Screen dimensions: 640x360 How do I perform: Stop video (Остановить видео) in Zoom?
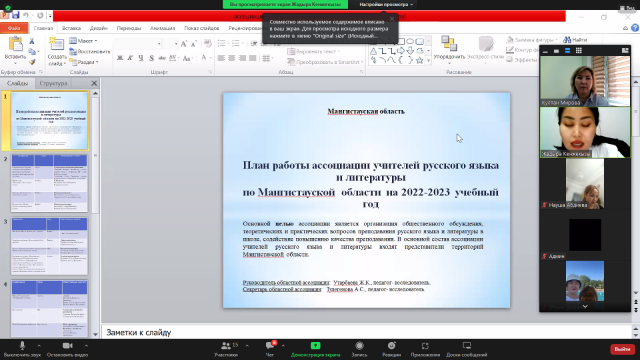[x=67, y=346]
